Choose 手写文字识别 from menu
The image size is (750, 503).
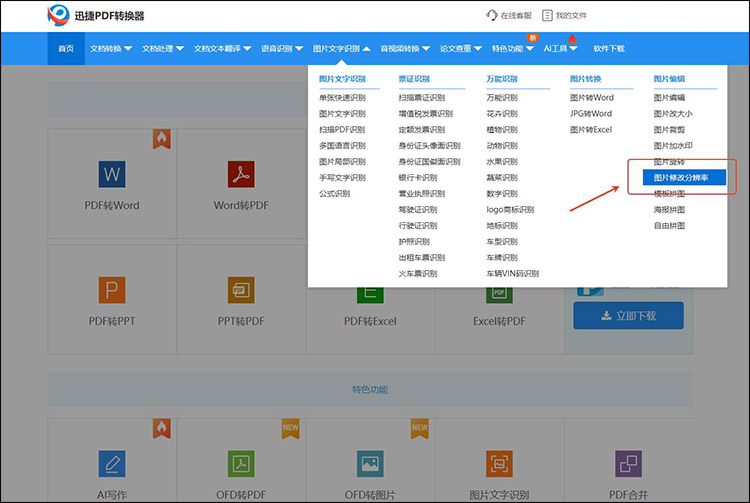point(342,177)
